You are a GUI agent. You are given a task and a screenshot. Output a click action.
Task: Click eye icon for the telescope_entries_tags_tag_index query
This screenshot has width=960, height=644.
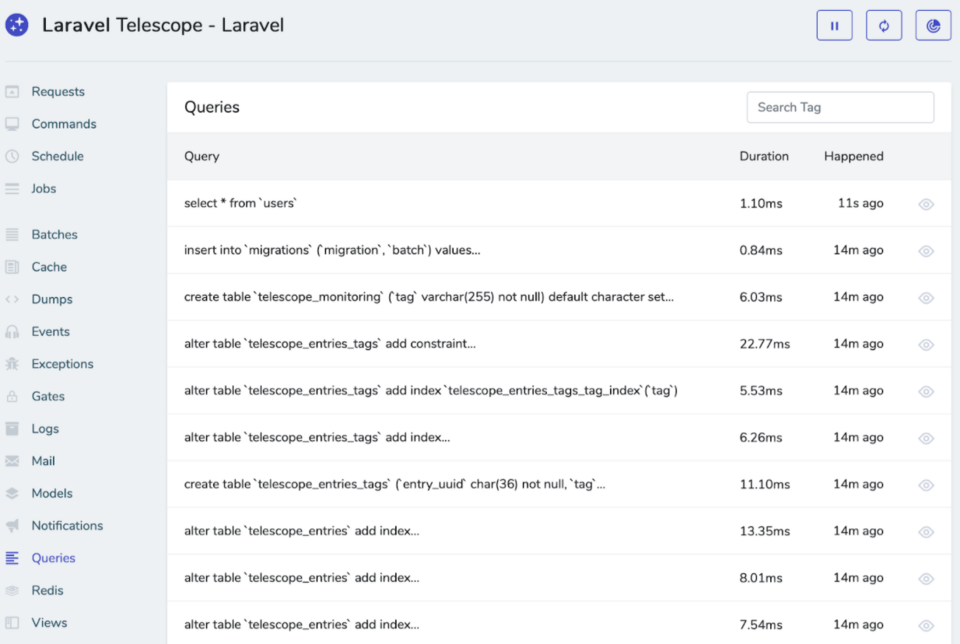926,392
